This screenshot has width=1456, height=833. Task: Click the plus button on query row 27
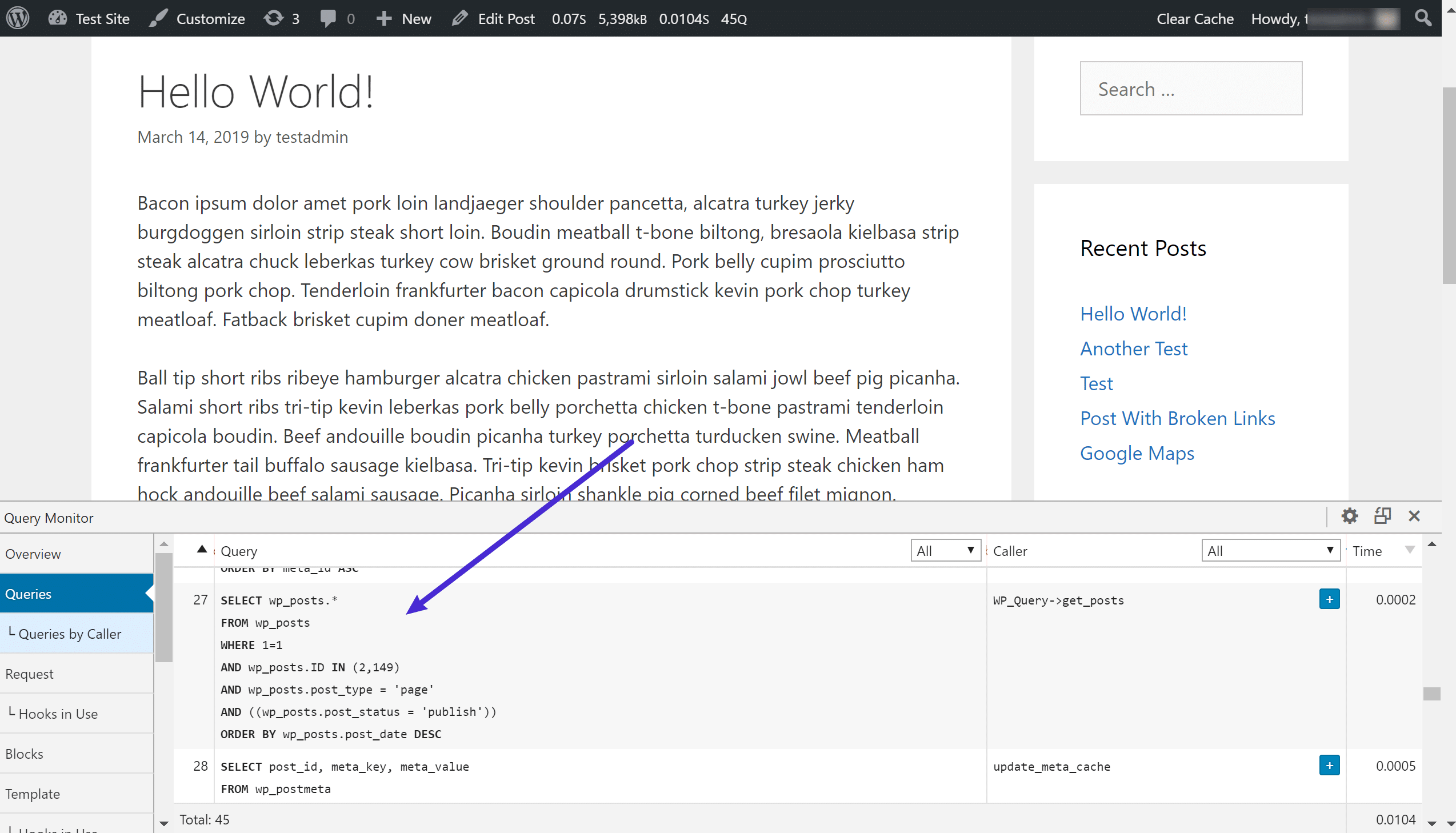point(1330,599)
